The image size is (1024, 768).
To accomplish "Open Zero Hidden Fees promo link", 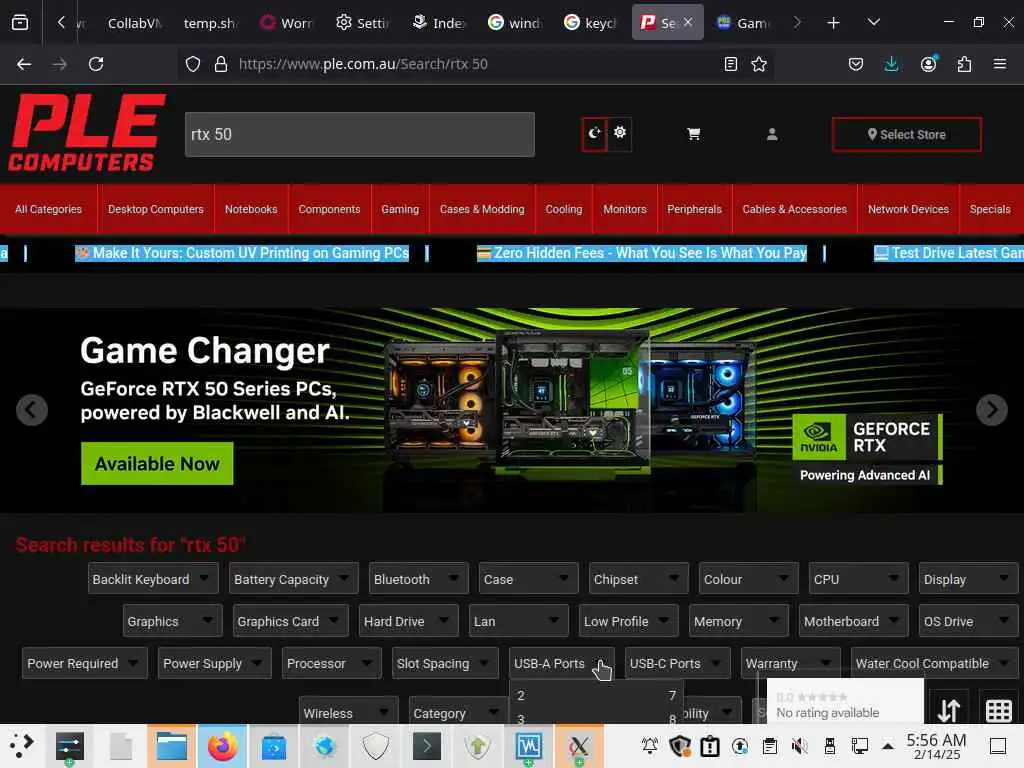I will click(642, 253).
